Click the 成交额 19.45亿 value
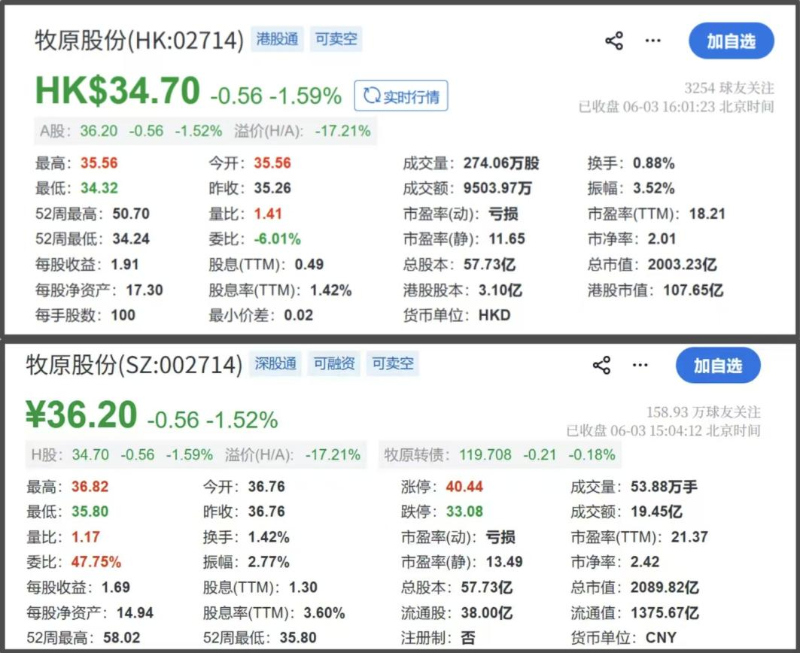Image resolution: width=800 pixels, height=653 pixels. click(656, 512)
